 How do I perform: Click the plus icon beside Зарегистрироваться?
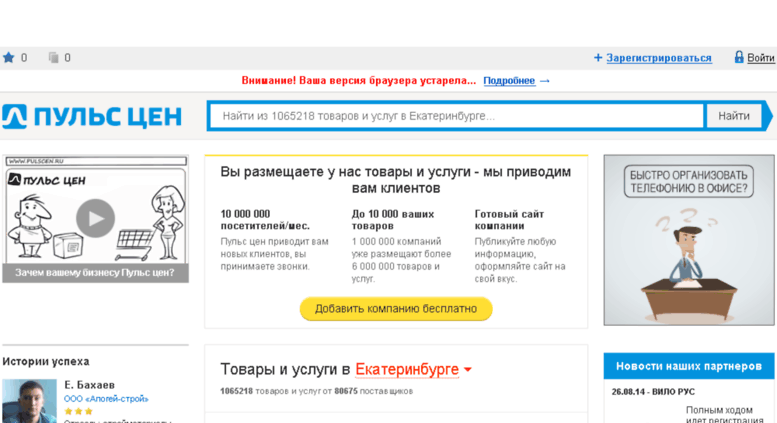pos(598,58)
